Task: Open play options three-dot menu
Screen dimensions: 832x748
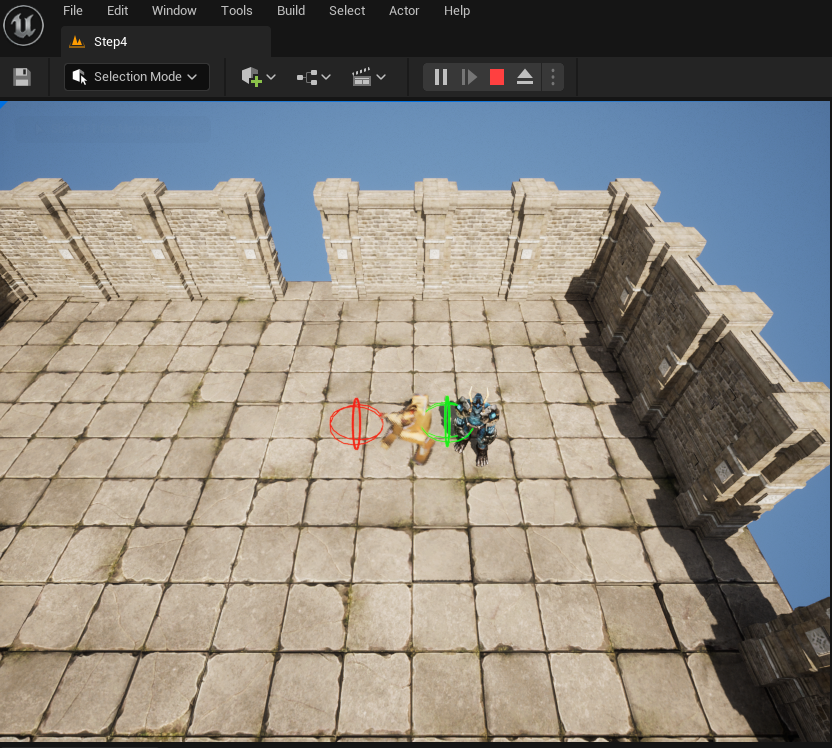Action: pyautogui.click(x=553, y=77)
